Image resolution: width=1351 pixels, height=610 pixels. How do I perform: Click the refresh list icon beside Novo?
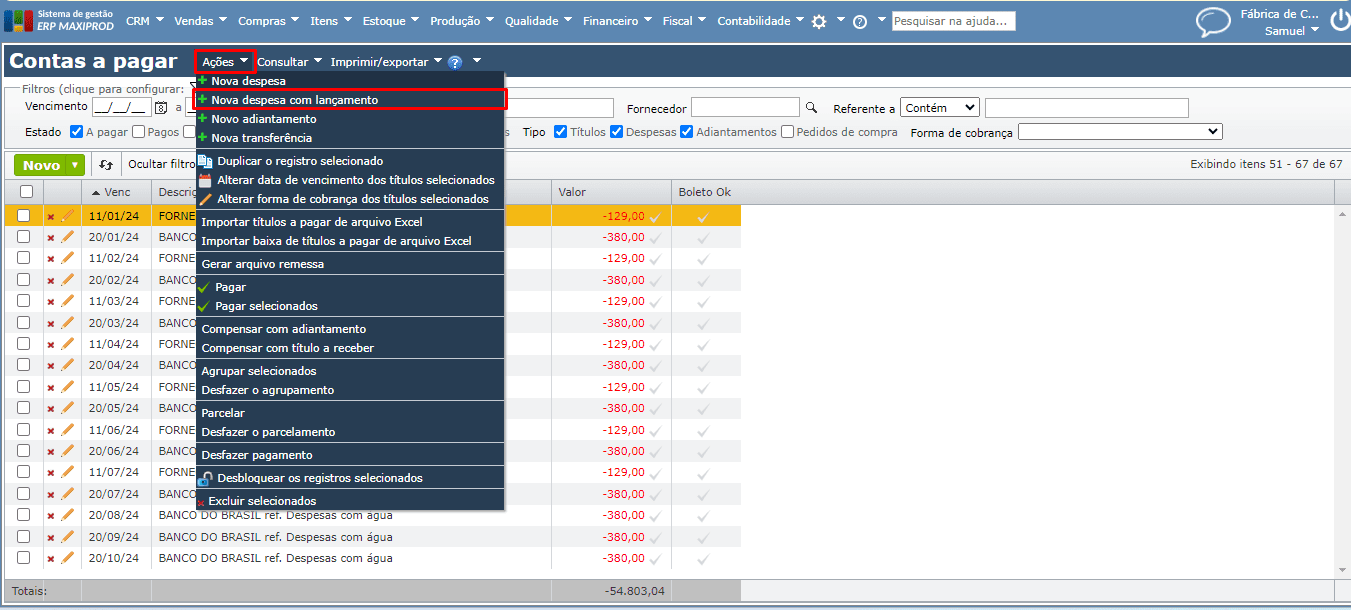pos(106,165)
